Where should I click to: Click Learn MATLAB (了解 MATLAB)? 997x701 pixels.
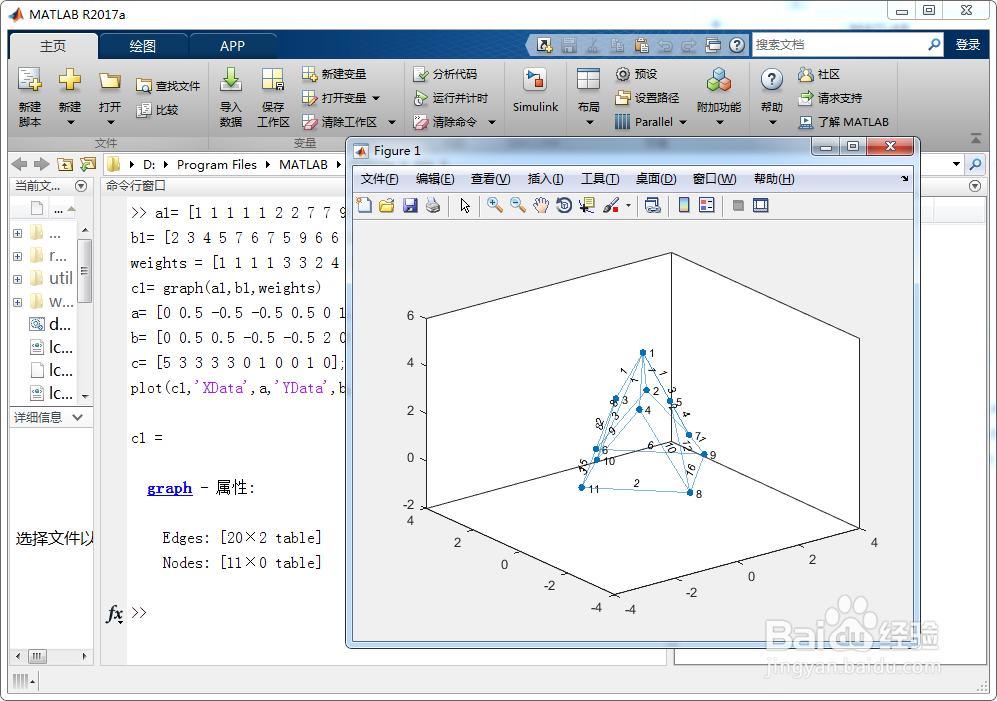pyautogui.click(x=843, y=121)
